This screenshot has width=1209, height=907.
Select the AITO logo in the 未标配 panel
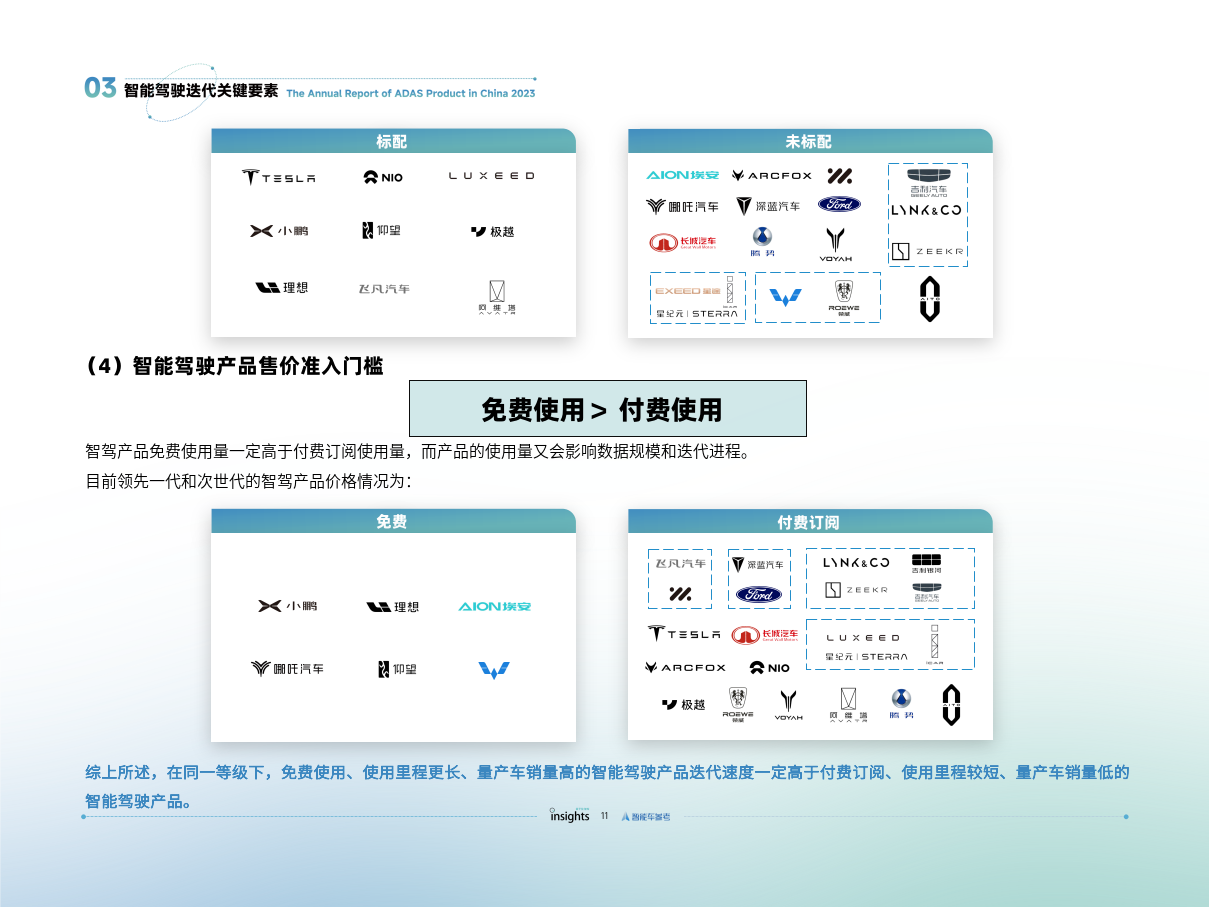930,300
